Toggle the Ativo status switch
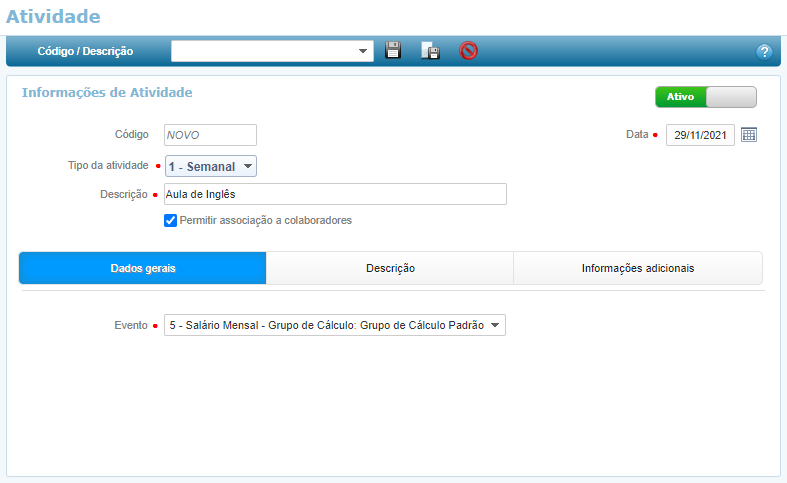787x483 pixels. point(706,97)
